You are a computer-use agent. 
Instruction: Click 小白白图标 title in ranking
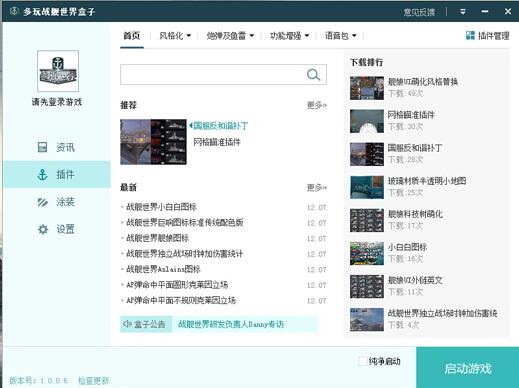click(407, 247)
